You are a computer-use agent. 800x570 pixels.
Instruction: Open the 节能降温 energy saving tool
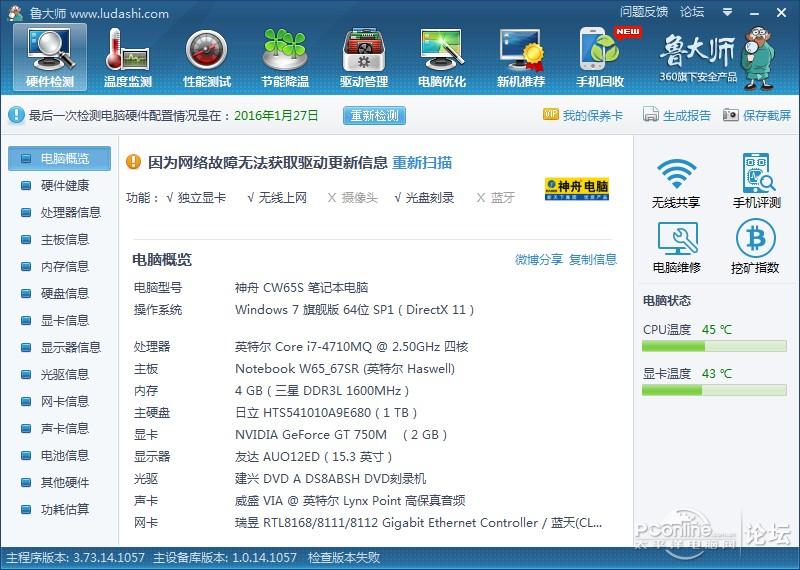point(285,57)
